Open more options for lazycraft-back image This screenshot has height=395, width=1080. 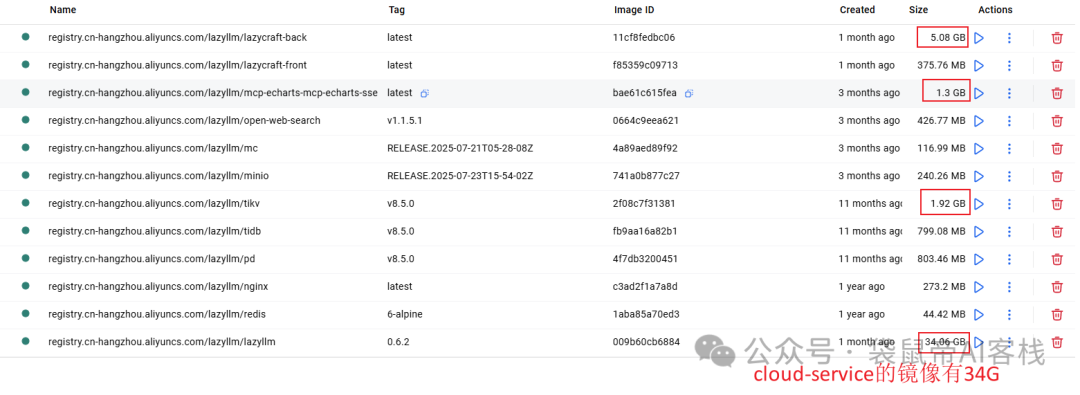[1009, 38]
